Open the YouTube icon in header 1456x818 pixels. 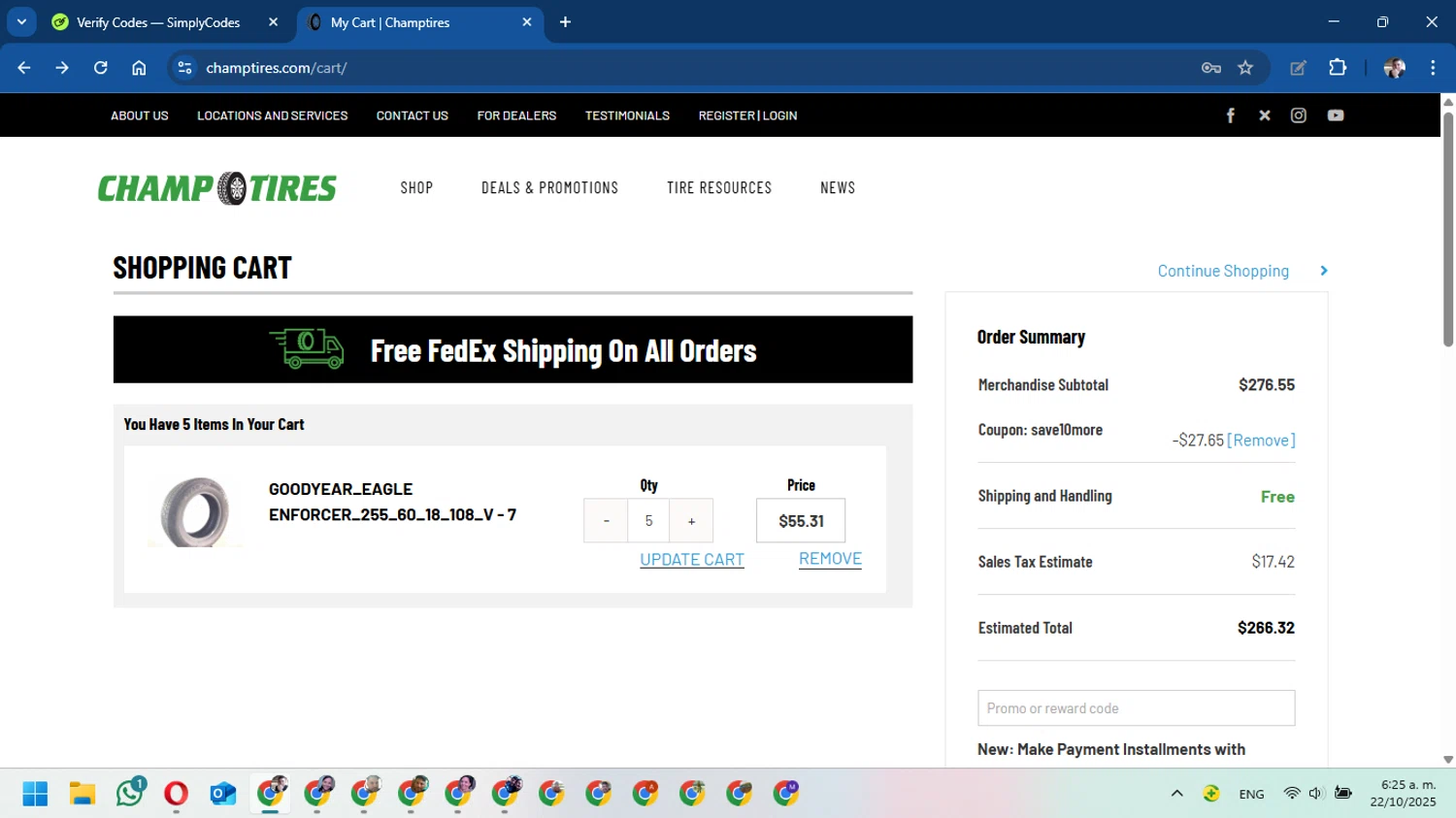point(1336,115)
